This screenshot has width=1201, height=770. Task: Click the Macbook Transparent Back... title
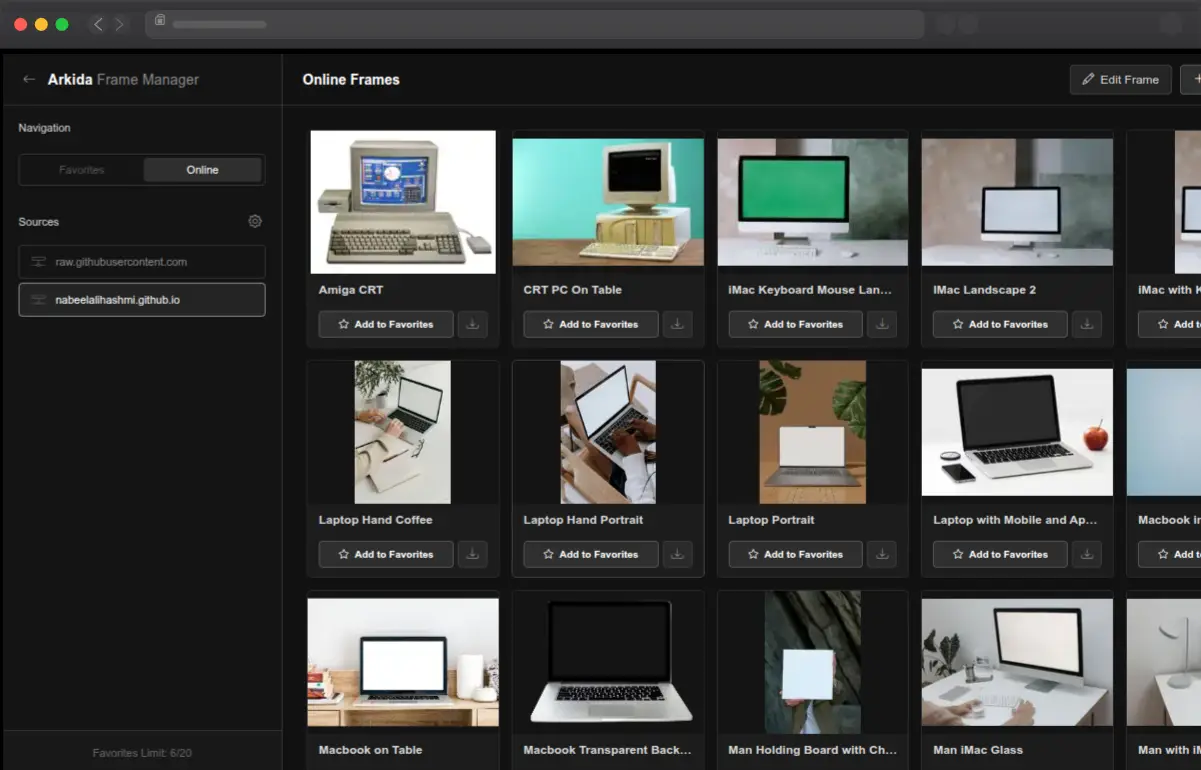pos(608,750)
